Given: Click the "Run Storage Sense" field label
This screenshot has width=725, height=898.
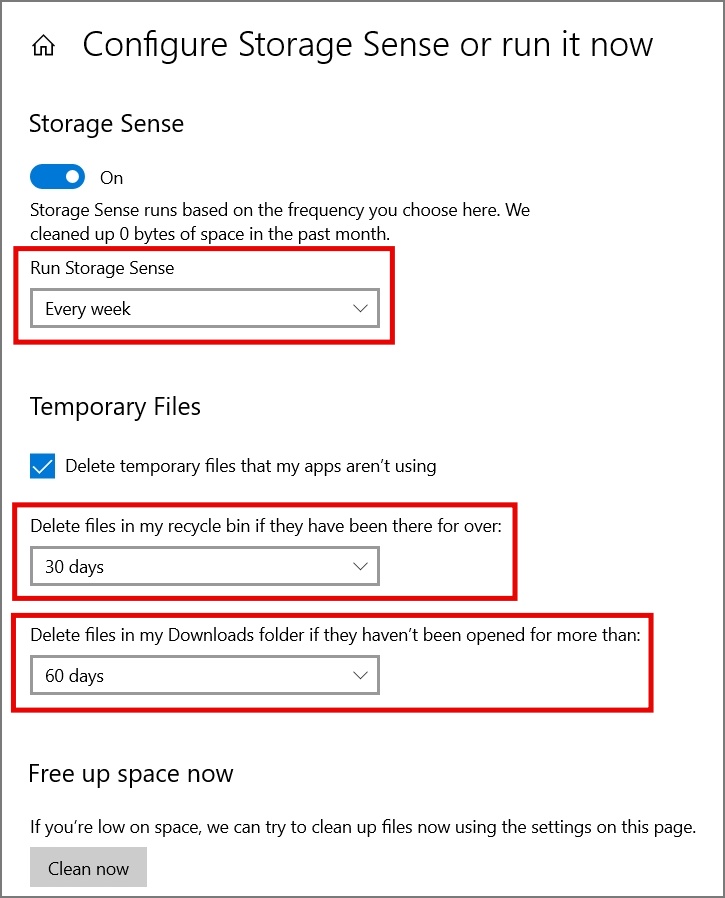Looking at the screenshot, I should (x=102, y=268).
